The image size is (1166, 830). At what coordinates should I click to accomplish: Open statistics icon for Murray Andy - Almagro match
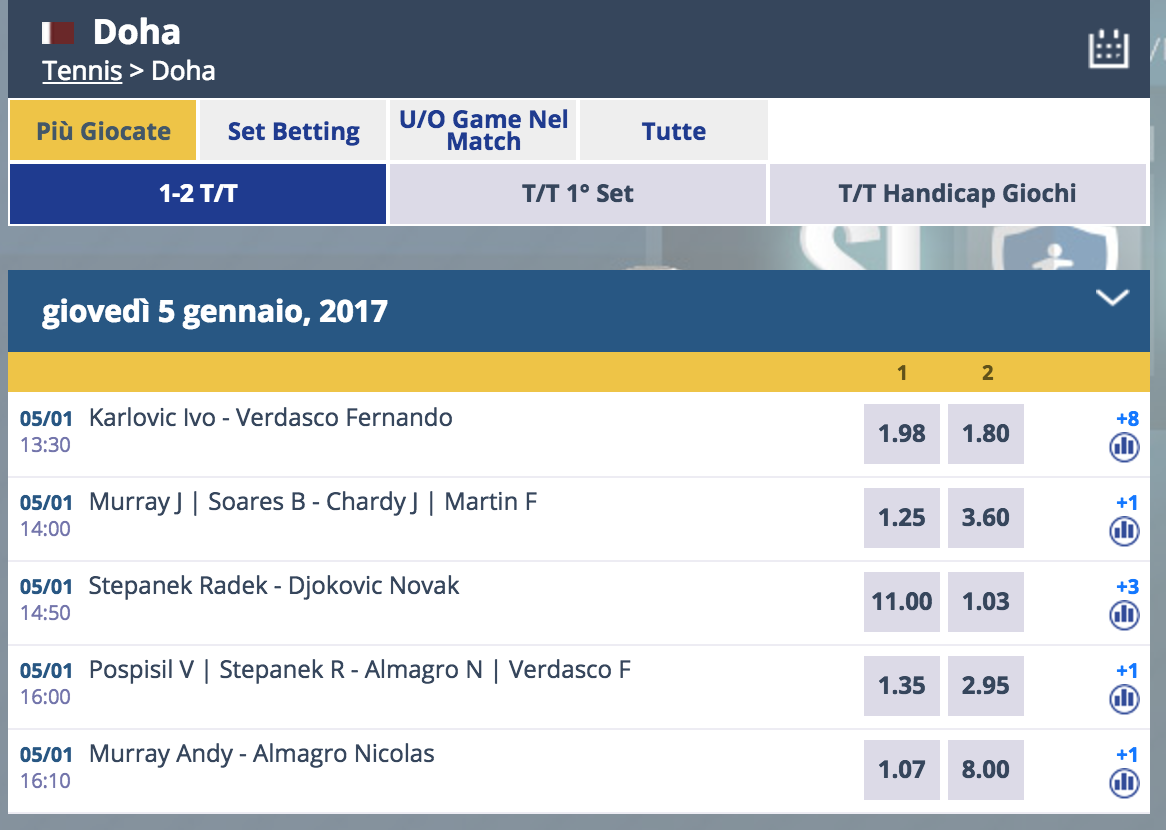pos(1124,783)
